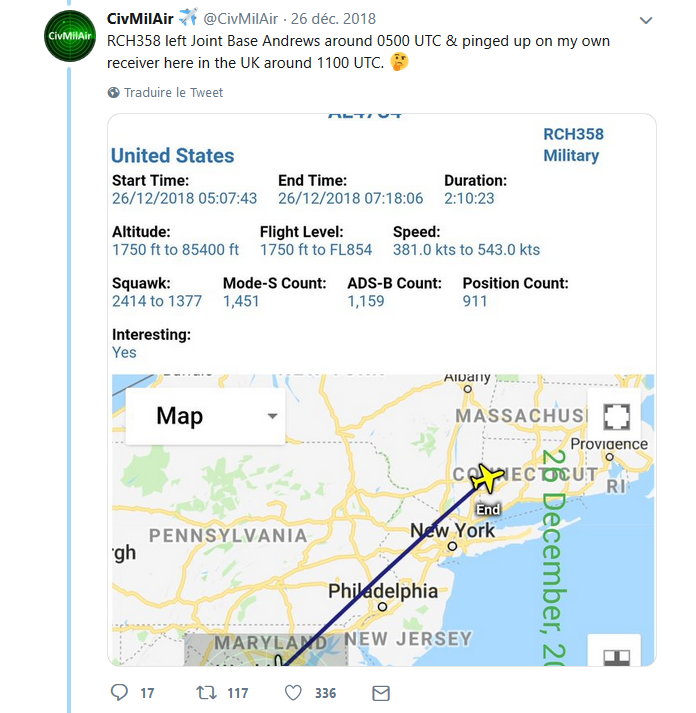Open the Map type dropdown
This screenshot has height=713, width=696.
(x=206, y=416)
